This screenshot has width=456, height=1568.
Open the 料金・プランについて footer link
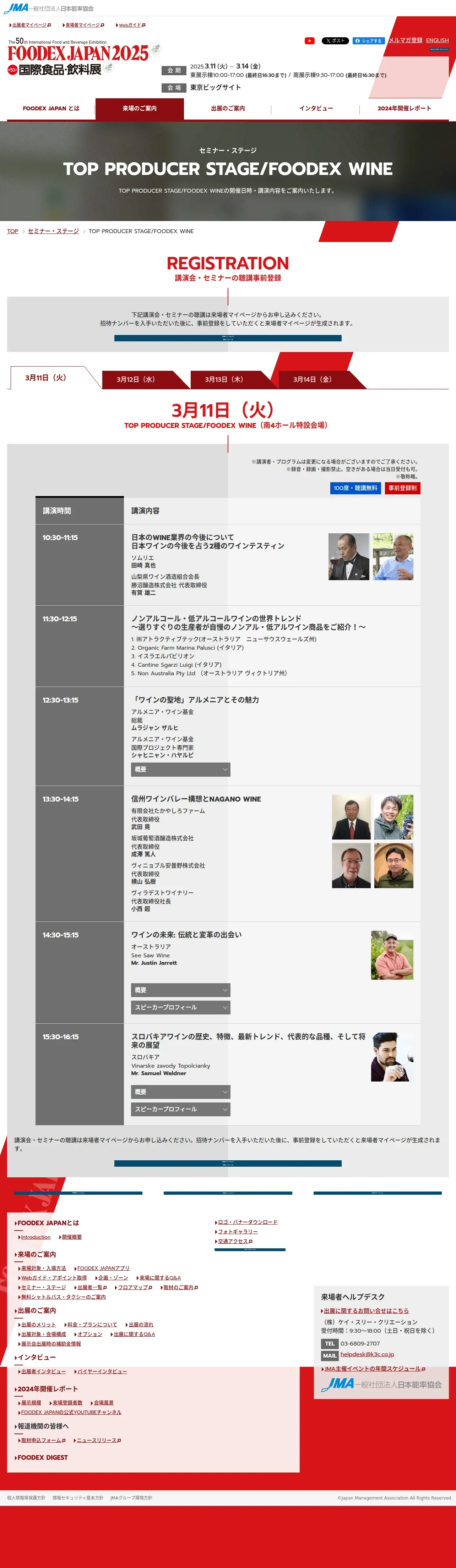tap(91, 1325)
